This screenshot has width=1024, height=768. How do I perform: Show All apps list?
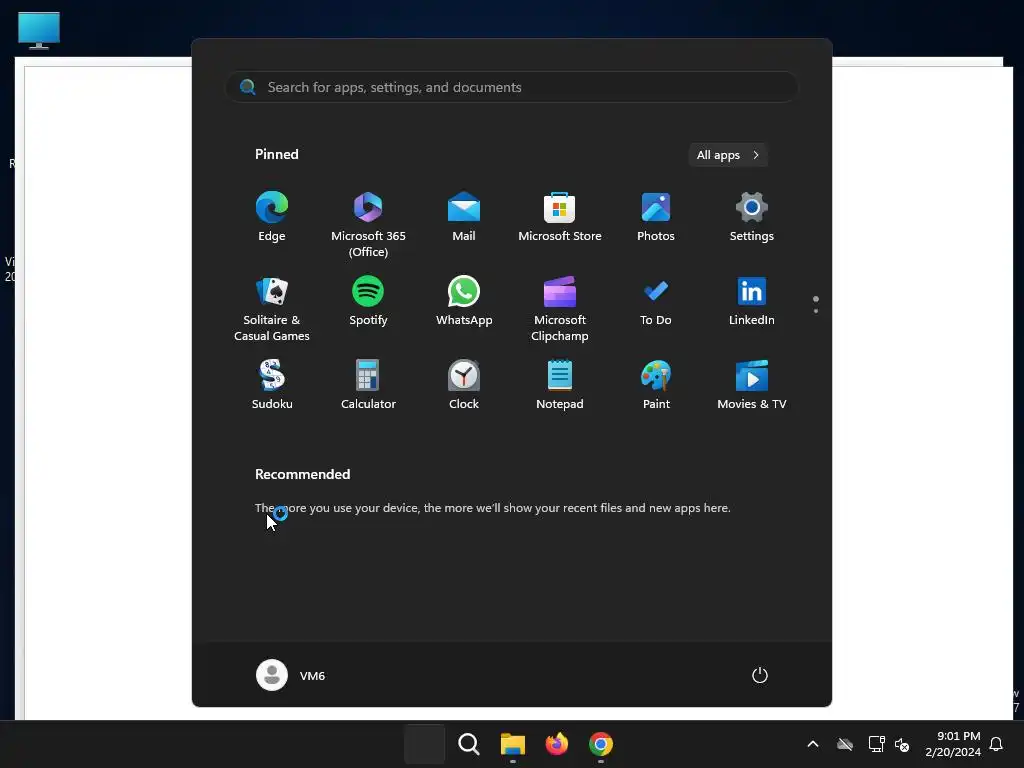(x=728, y=155)
